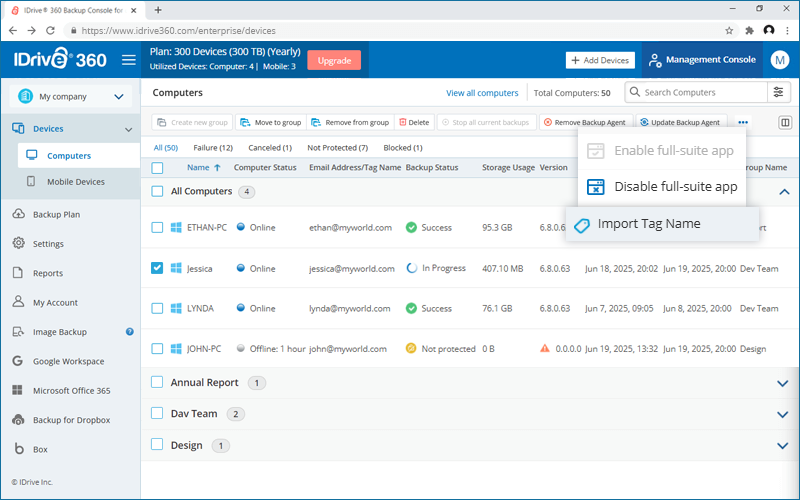Click the browser refresh icon
Viewport: 800px width, 500px height.
tap(50, 31)
